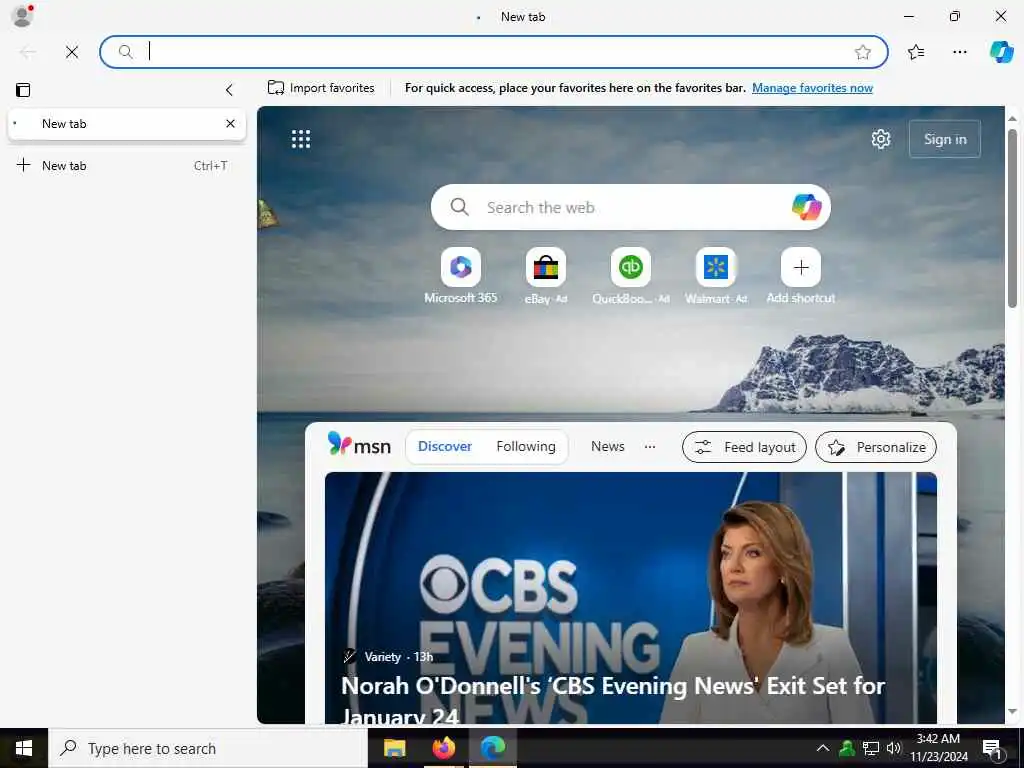The width and height of the screenshot is (1024, 768).
Task: Launch Firefox from the taskbar
Action: click(x=444, y=748)
